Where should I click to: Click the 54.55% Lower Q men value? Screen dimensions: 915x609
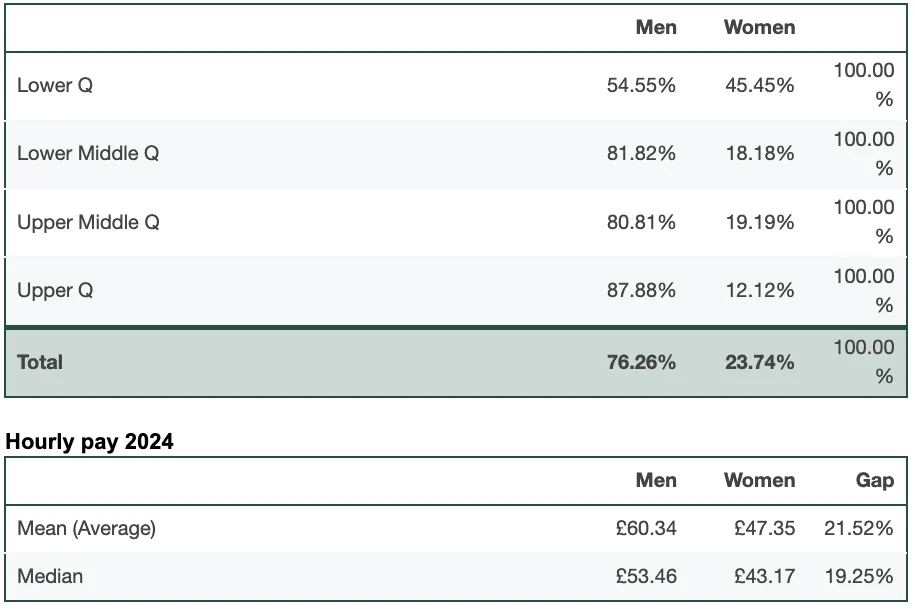(641, 86)
